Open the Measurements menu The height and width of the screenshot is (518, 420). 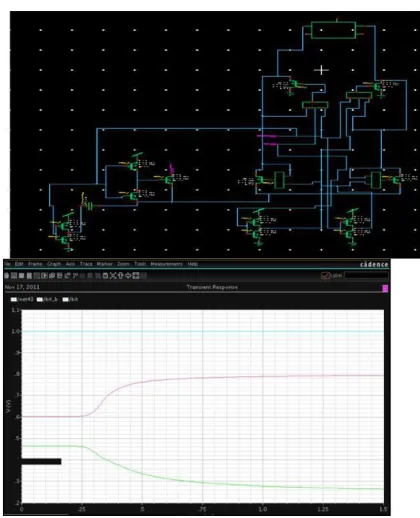[x=166, y=264]
